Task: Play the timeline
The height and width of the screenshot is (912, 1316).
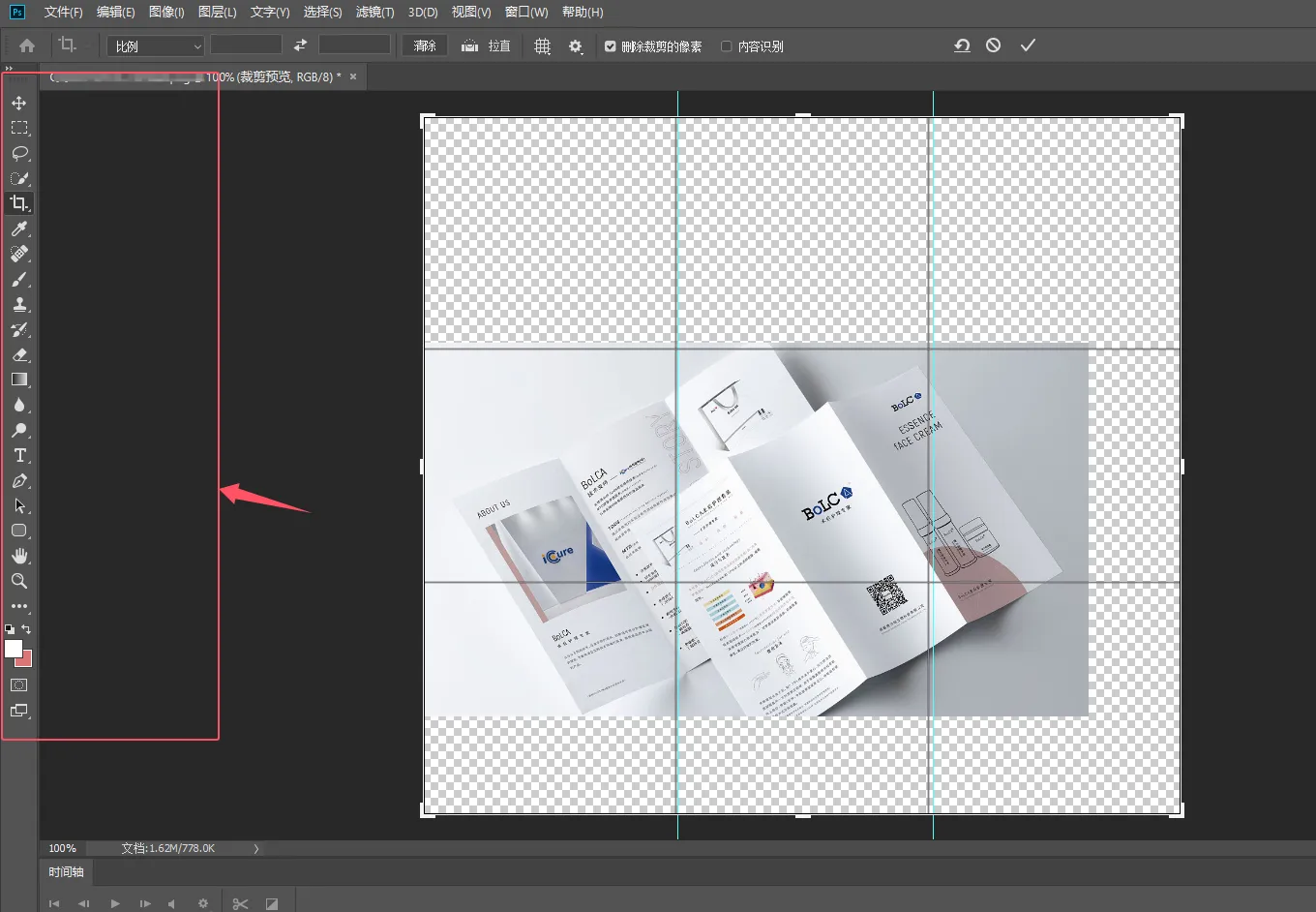Action: (115, 903)
